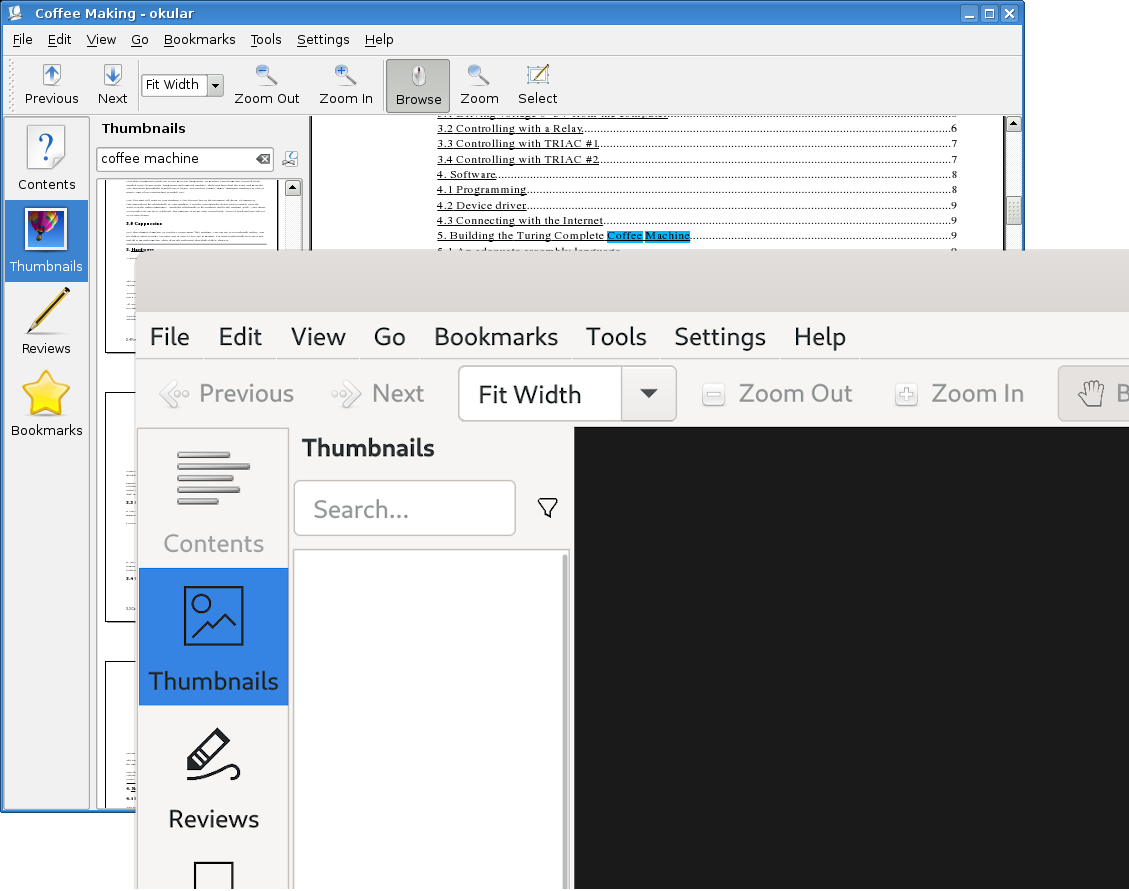Click the Zoom tool magnifier in the toolbar
The image size is (1129, 891).
click(479, 85)
